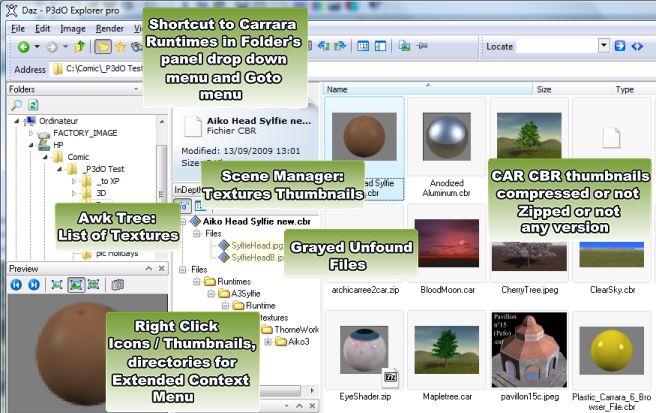Click the favorites star icon
The image size is (656, 413).
[x=120, y=47]
